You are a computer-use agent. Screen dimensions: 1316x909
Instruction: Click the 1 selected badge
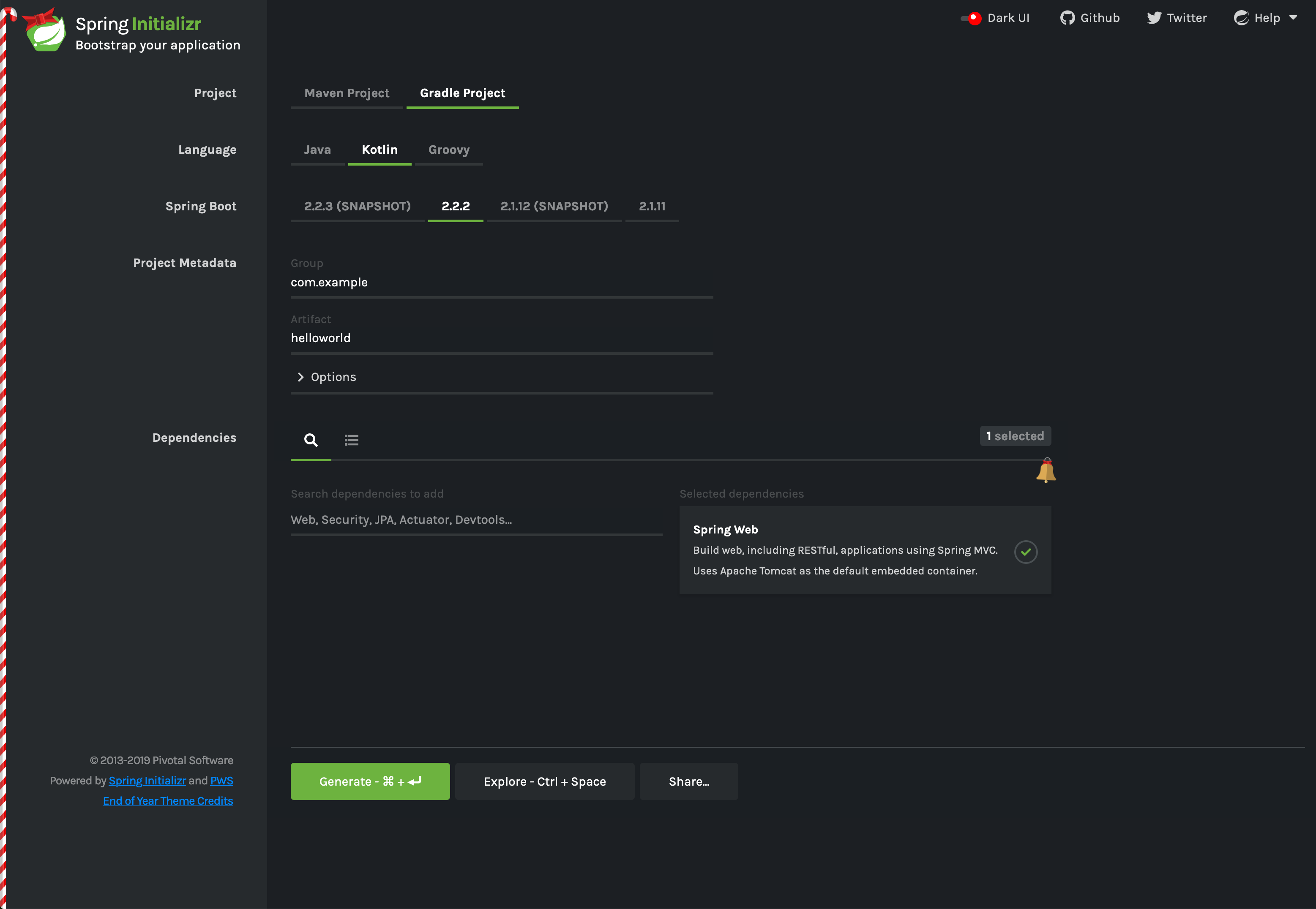coord(1015,436)
